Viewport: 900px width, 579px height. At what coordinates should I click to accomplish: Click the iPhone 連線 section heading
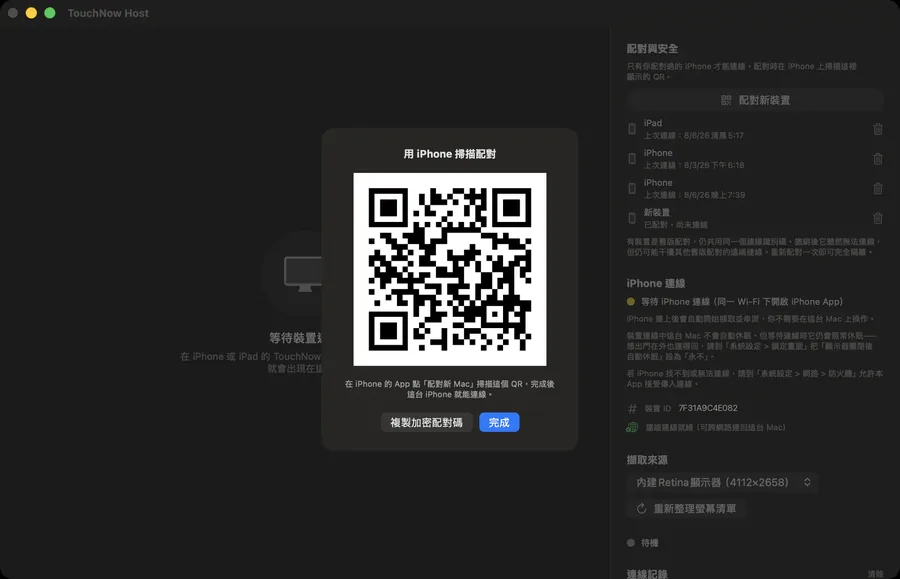655,283
